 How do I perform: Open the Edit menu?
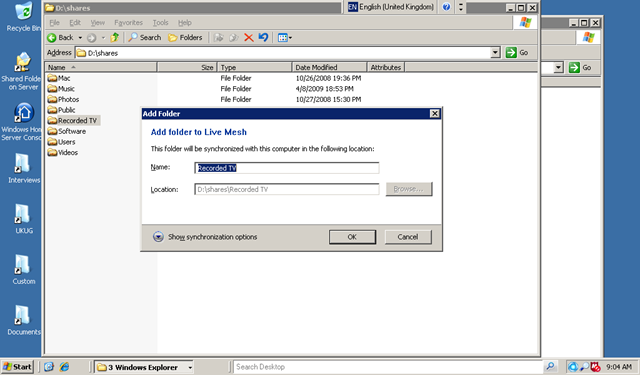coord(75,23)
